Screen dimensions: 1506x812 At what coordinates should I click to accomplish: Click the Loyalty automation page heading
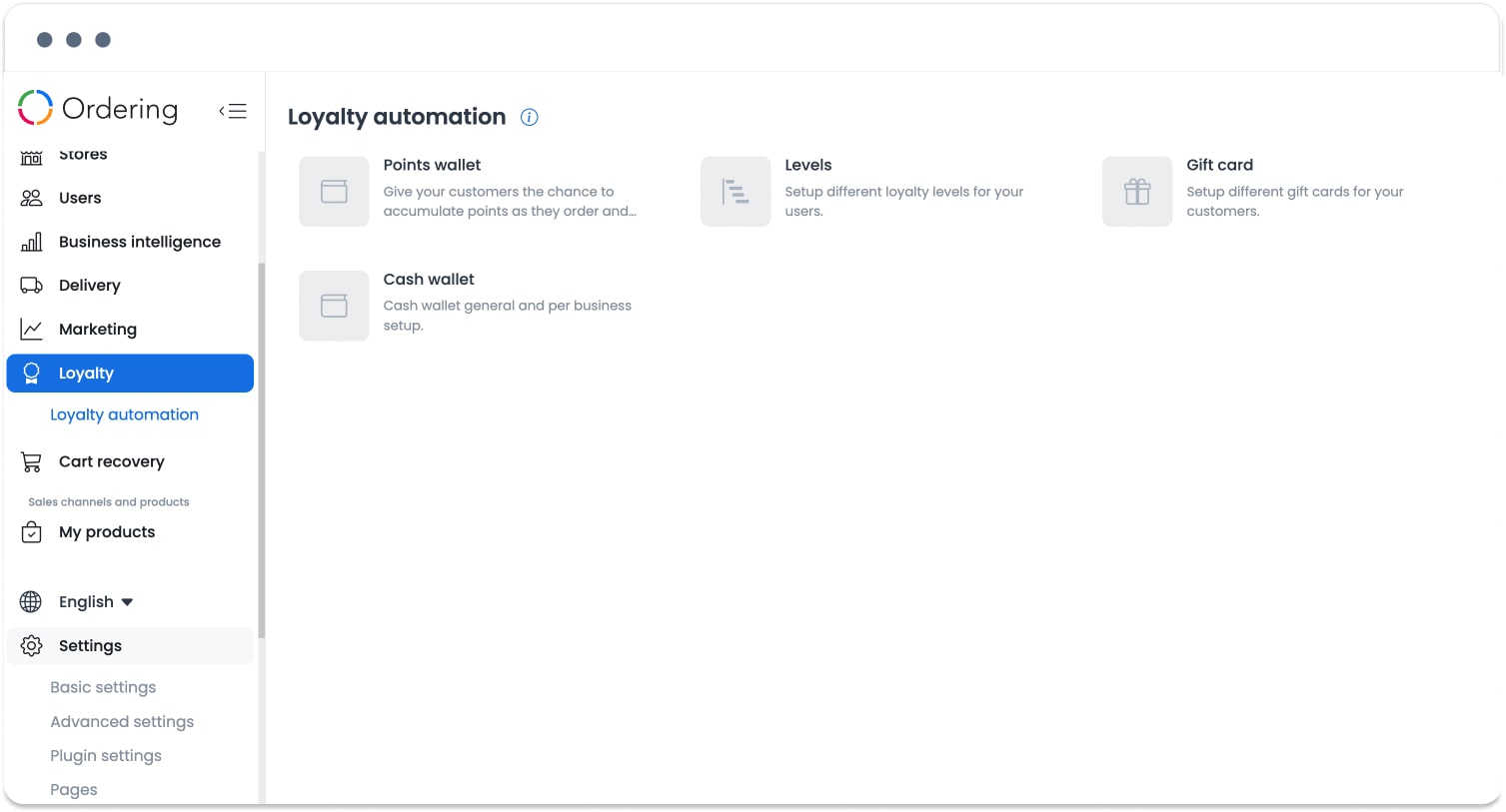coord(397,117)
